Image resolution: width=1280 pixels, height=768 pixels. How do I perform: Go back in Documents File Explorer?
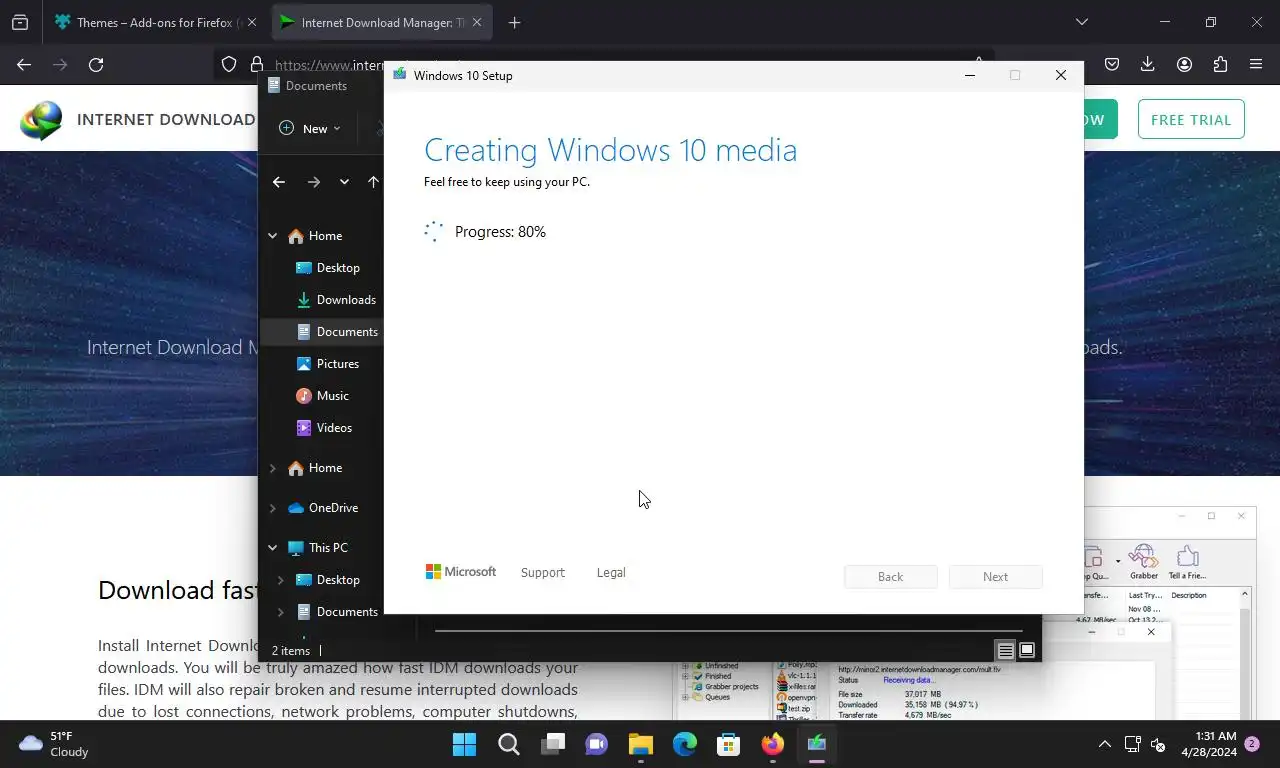tap(279, 182)
